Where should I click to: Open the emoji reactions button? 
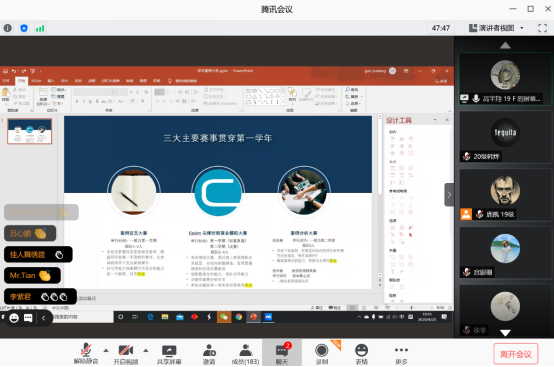click(361, 354)
